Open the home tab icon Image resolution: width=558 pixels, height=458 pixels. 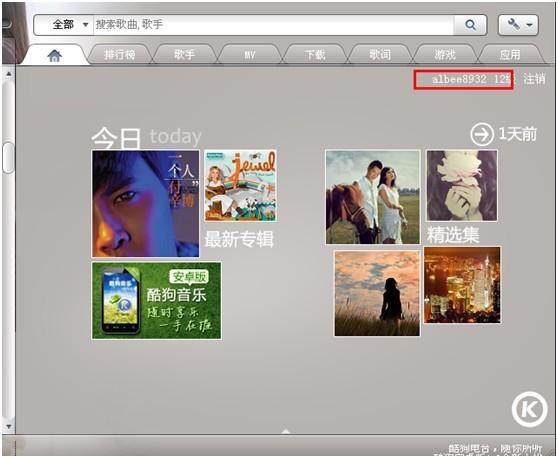(54, 55)
